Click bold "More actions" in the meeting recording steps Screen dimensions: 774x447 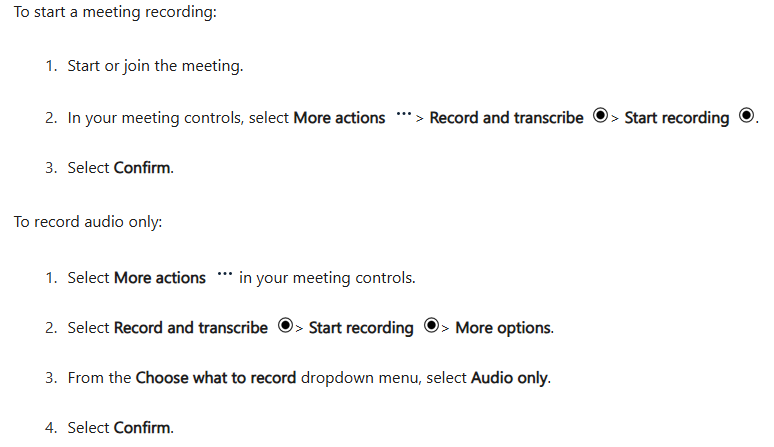(x=339, y=118)
